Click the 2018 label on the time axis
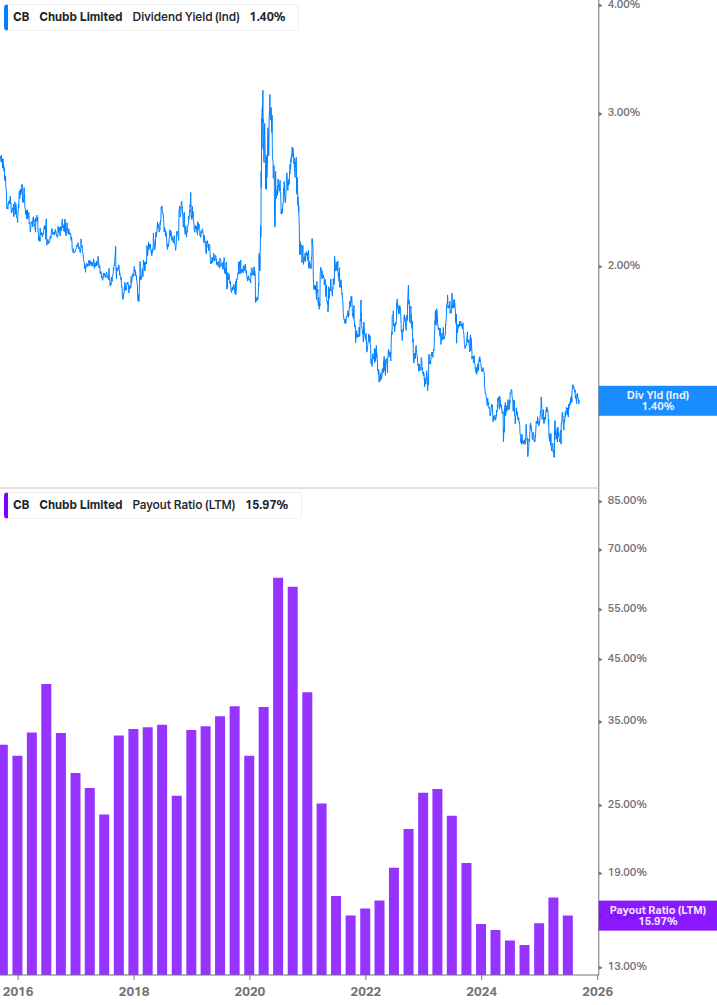 [134, 992]
